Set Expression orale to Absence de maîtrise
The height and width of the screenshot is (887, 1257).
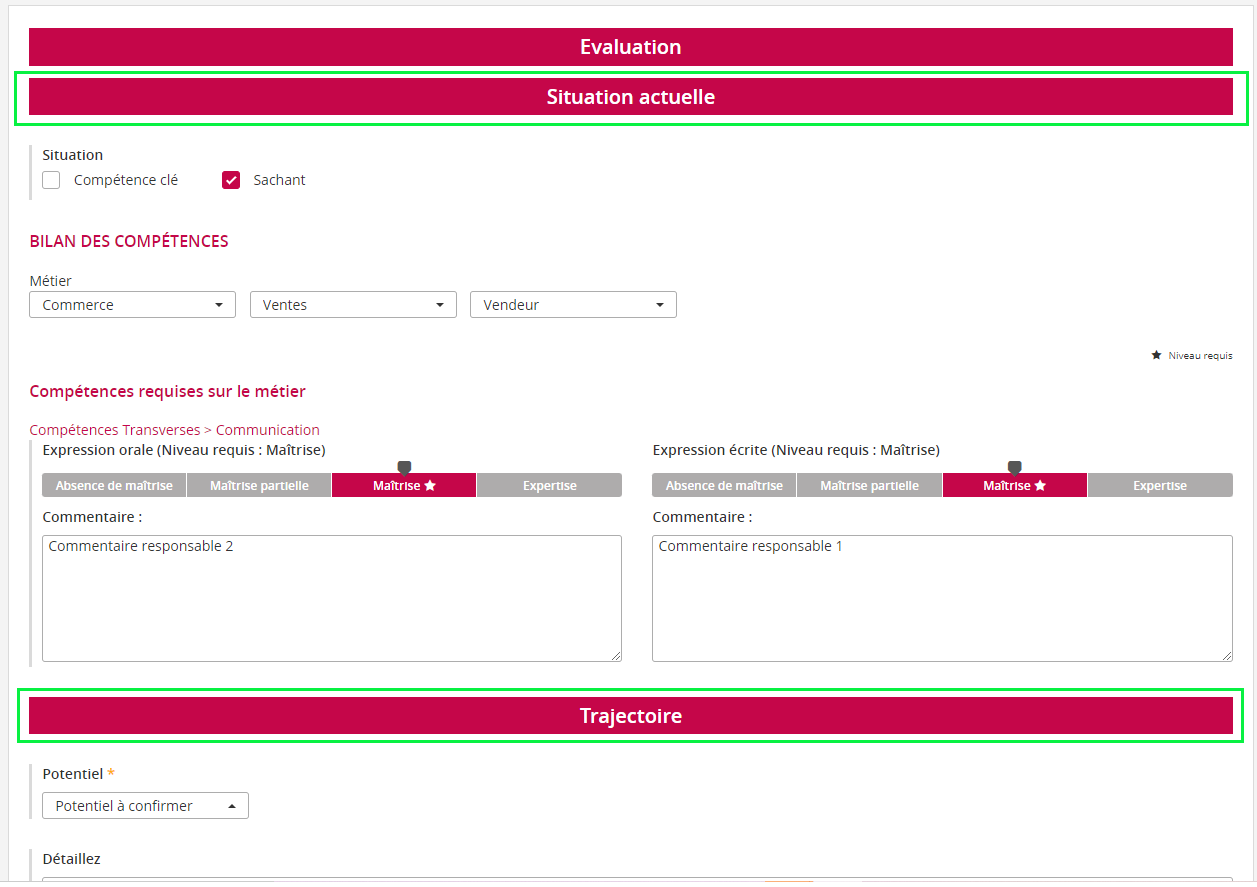tap(114, 485)
